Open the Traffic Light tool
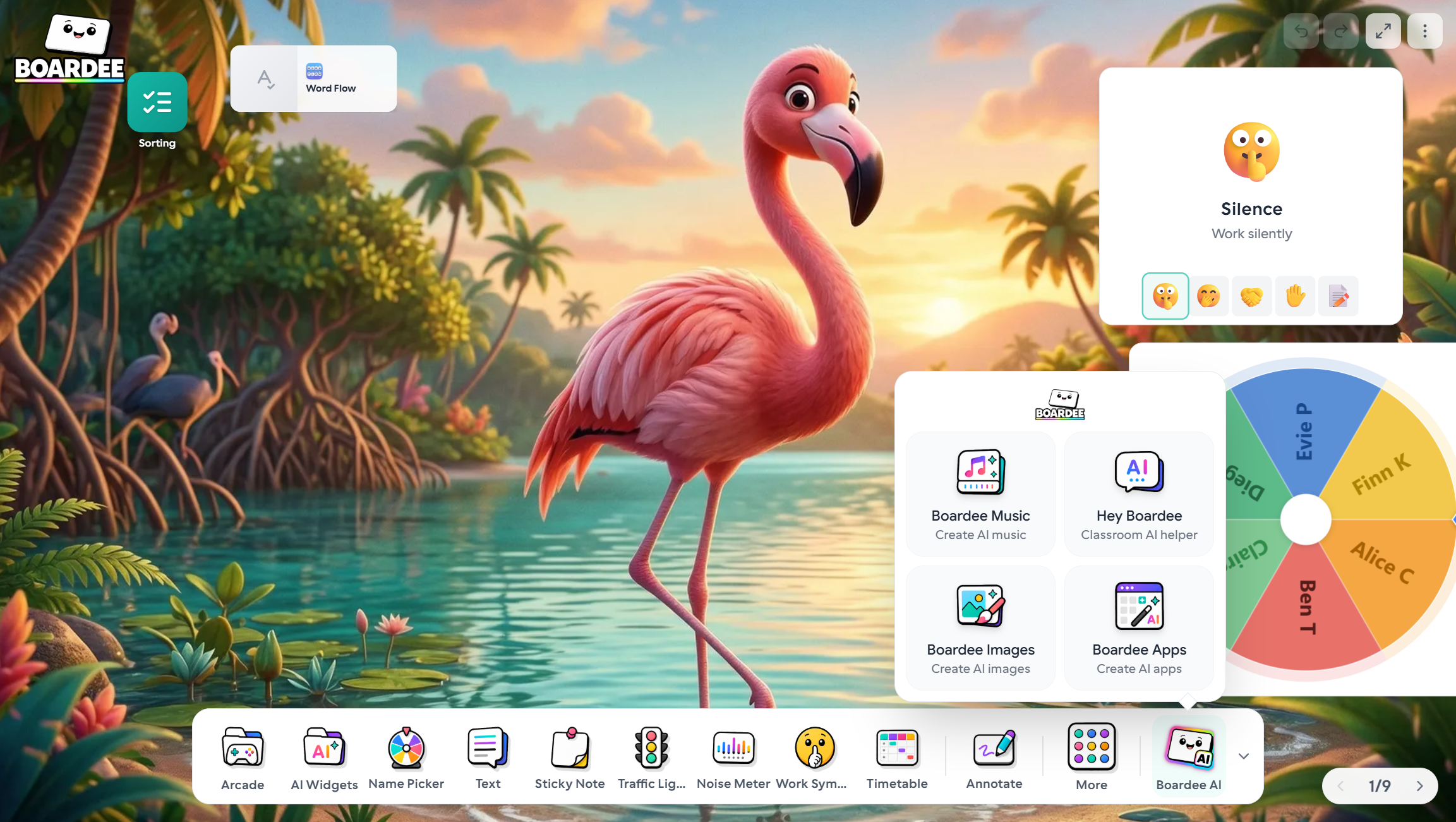This screenshot has width=1456, height=822. coord(651,758)
